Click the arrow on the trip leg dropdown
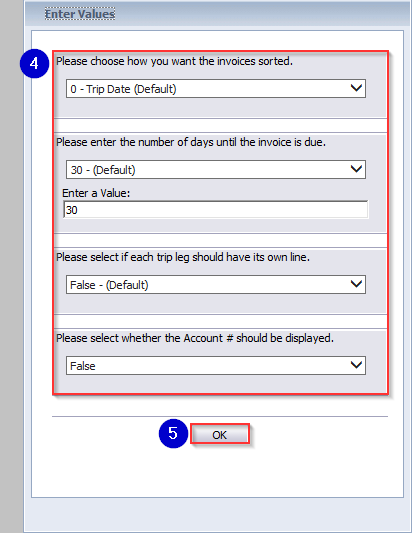This screenshot has width=412, height=533. pyautogui.click(x=356, y=284)
